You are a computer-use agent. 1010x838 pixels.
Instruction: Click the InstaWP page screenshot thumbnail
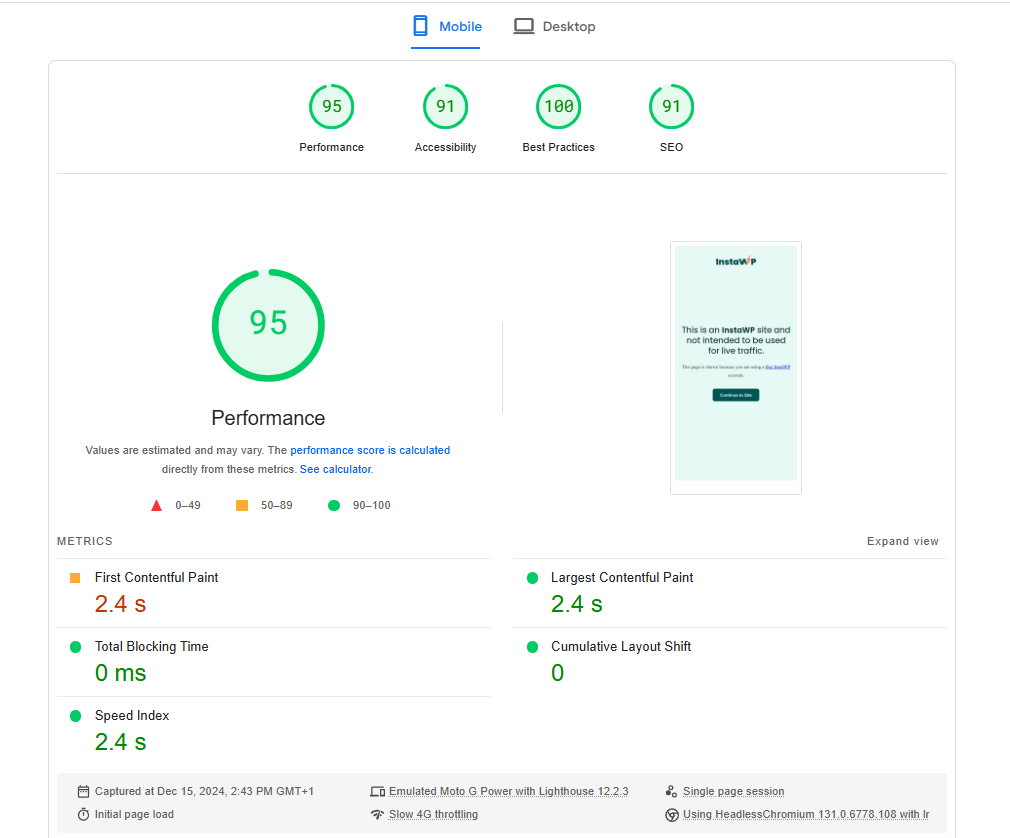pos(735,367)
